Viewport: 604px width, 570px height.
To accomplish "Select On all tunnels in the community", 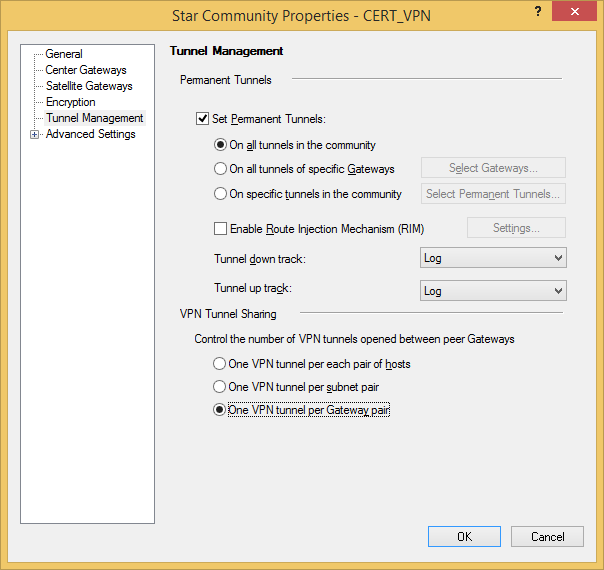I will 221,145.
